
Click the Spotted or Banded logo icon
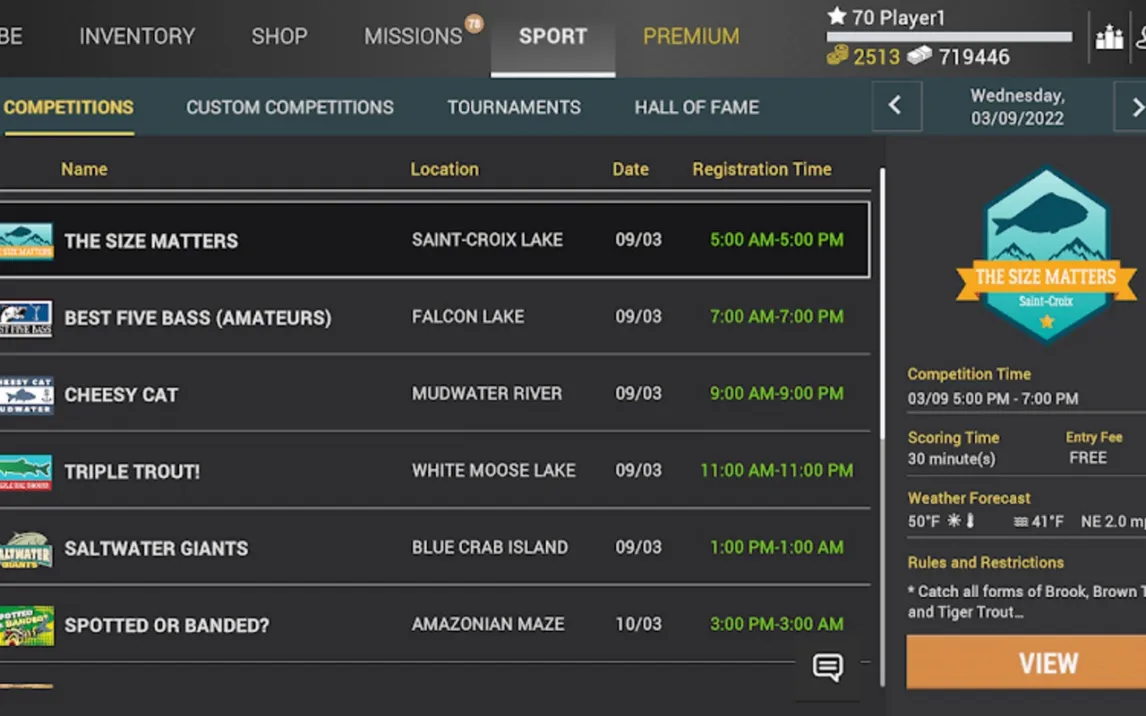pyautogui.click(x=26, y=625)
